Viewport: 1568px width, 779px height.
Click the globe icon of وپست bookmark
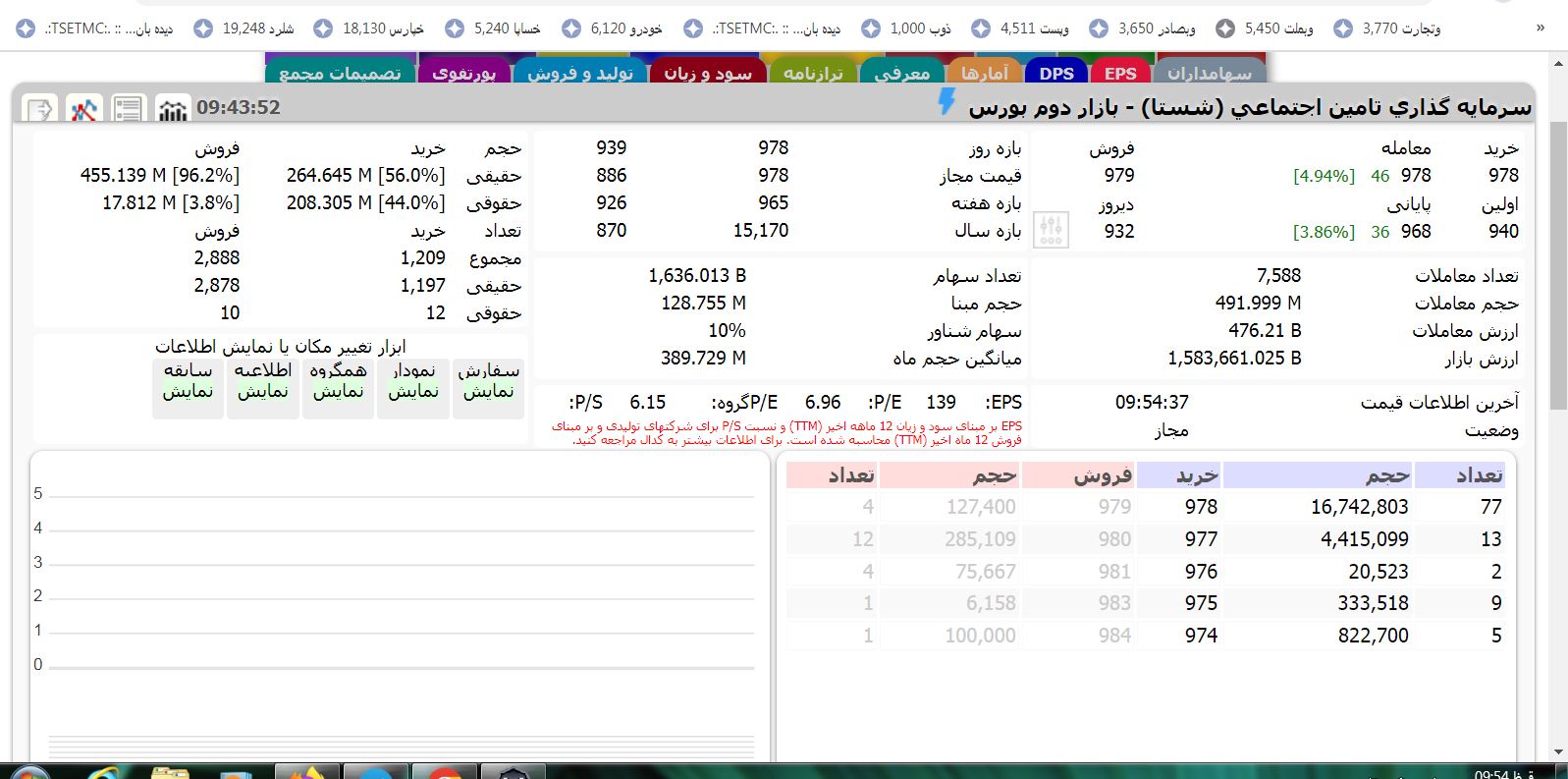pos(981,28)
